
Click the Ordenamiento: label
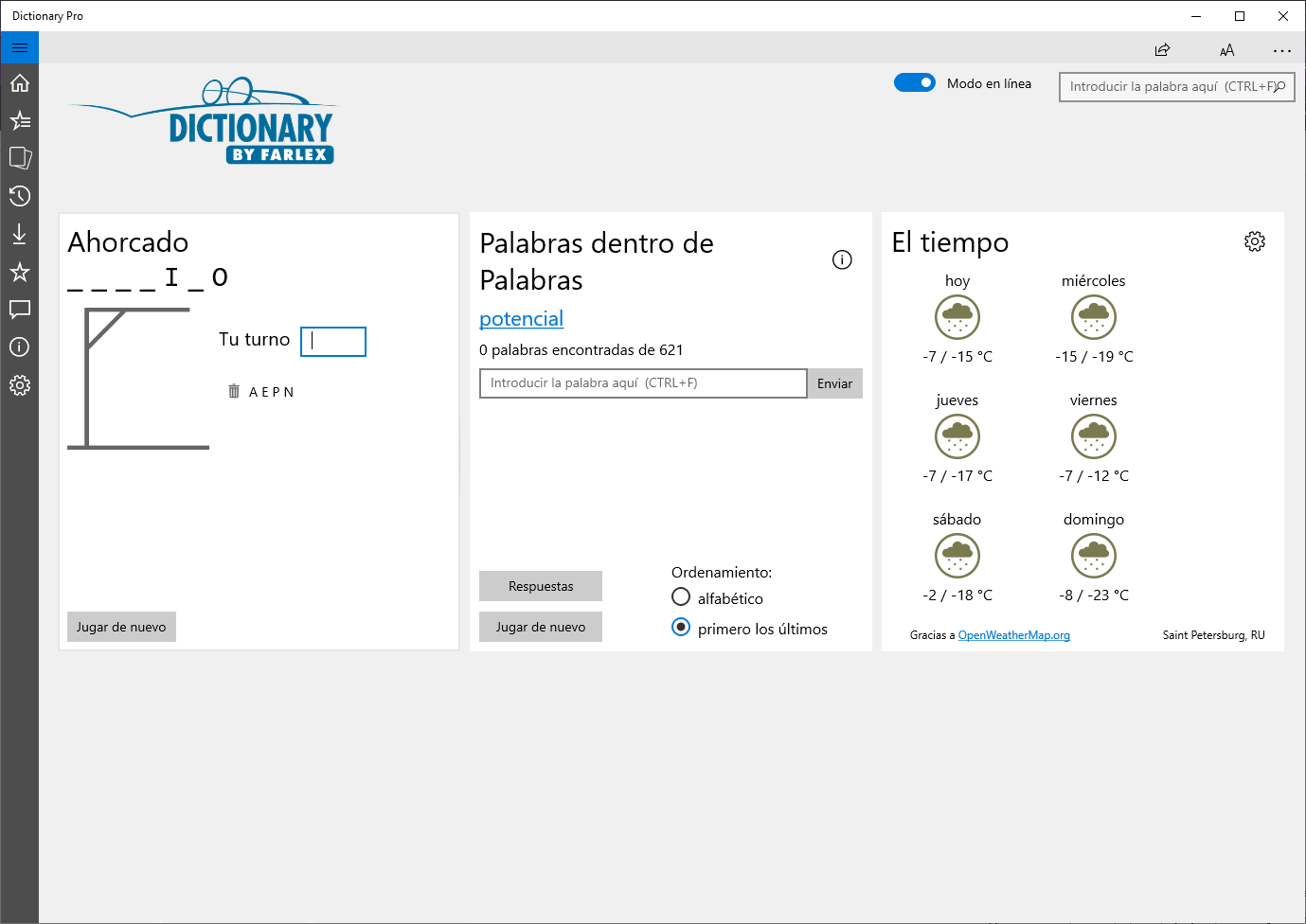click(x=722, y=573)
